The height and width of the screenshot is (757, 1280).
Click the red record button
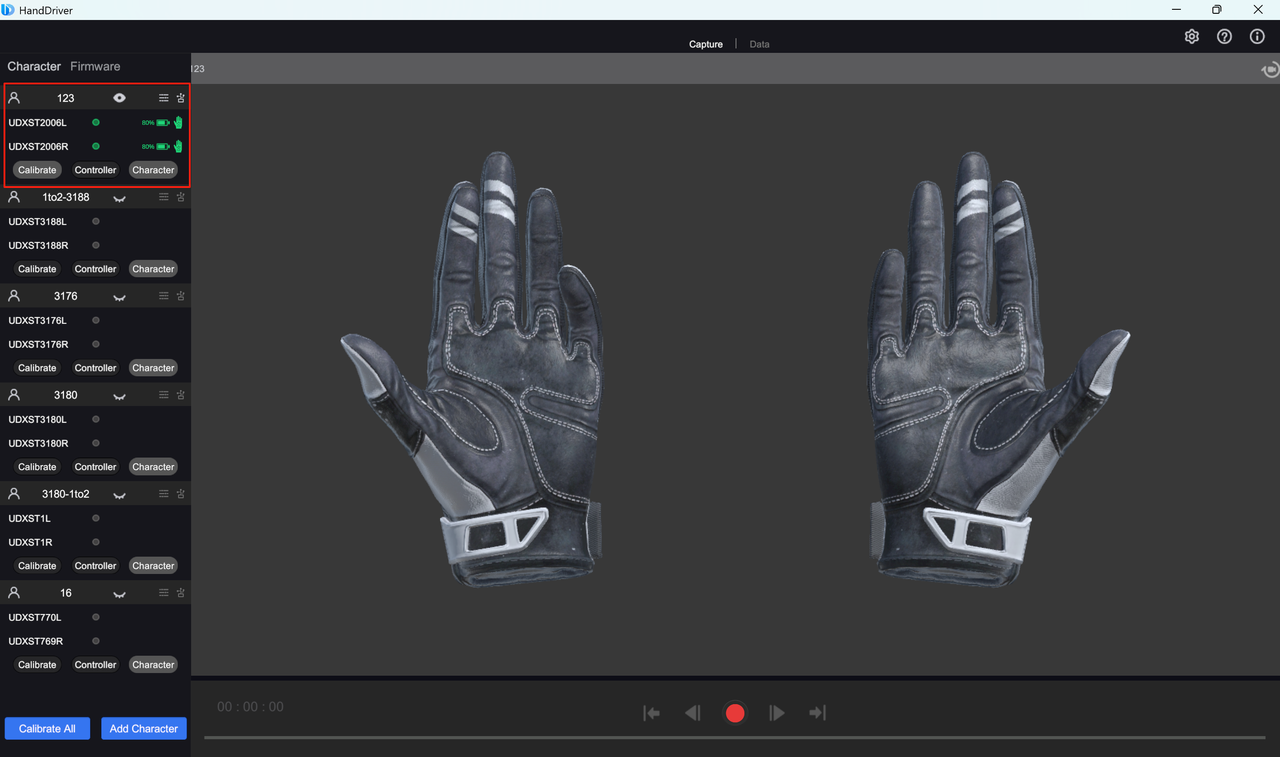click(735, 713)
